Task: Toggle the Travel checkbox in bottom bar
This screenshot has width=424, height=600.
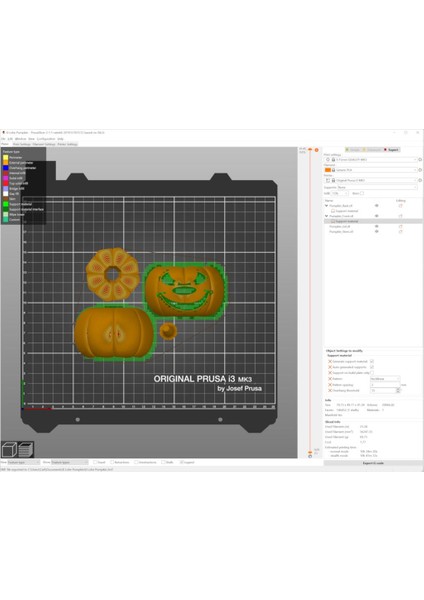Action: (95, 462)
